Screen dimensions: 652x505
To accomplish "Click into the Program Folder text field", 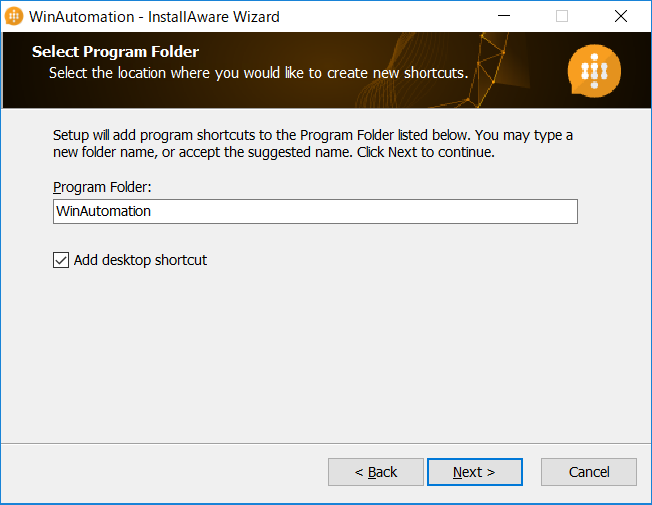I will click(x=315, y=211).
